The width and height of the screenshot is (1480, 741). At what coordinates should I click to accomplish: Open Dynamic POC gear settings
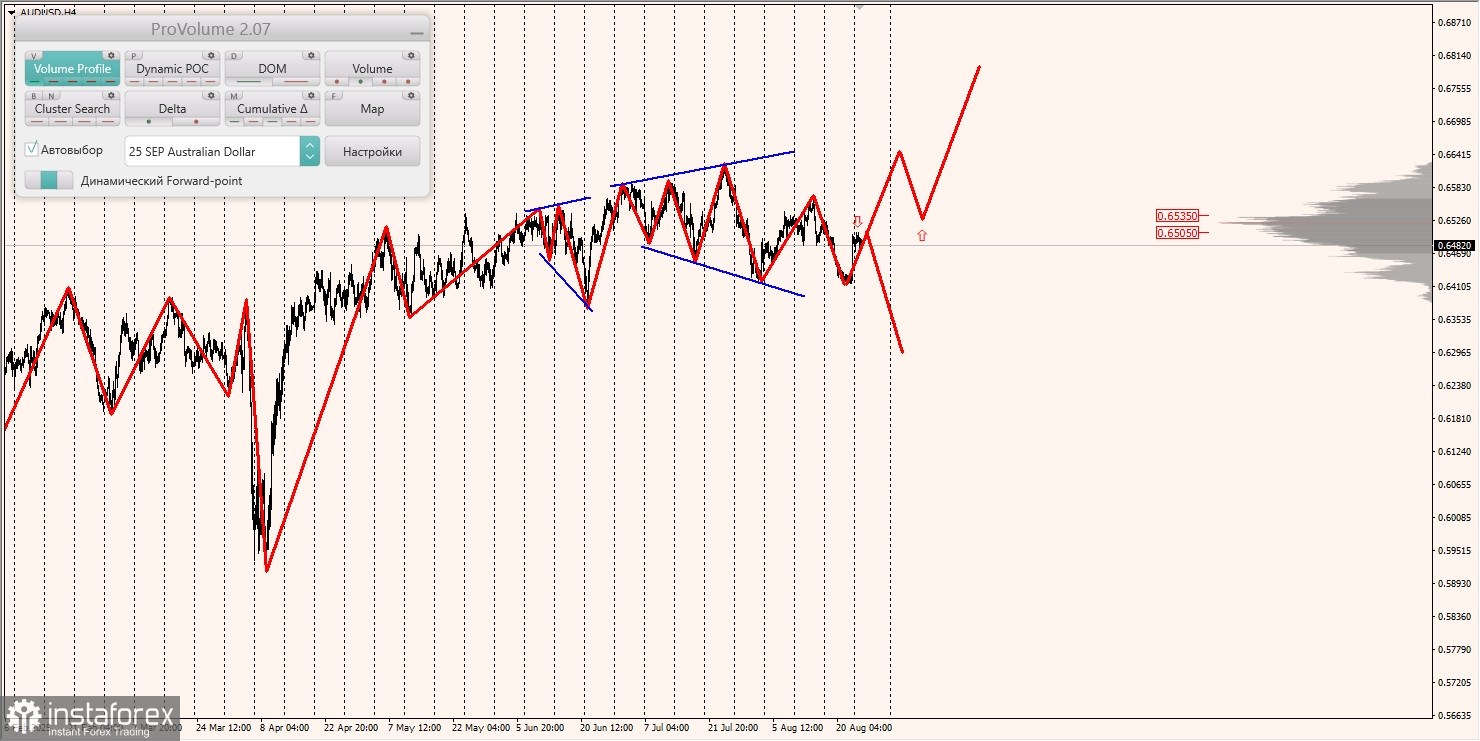[x=211, y=55]
